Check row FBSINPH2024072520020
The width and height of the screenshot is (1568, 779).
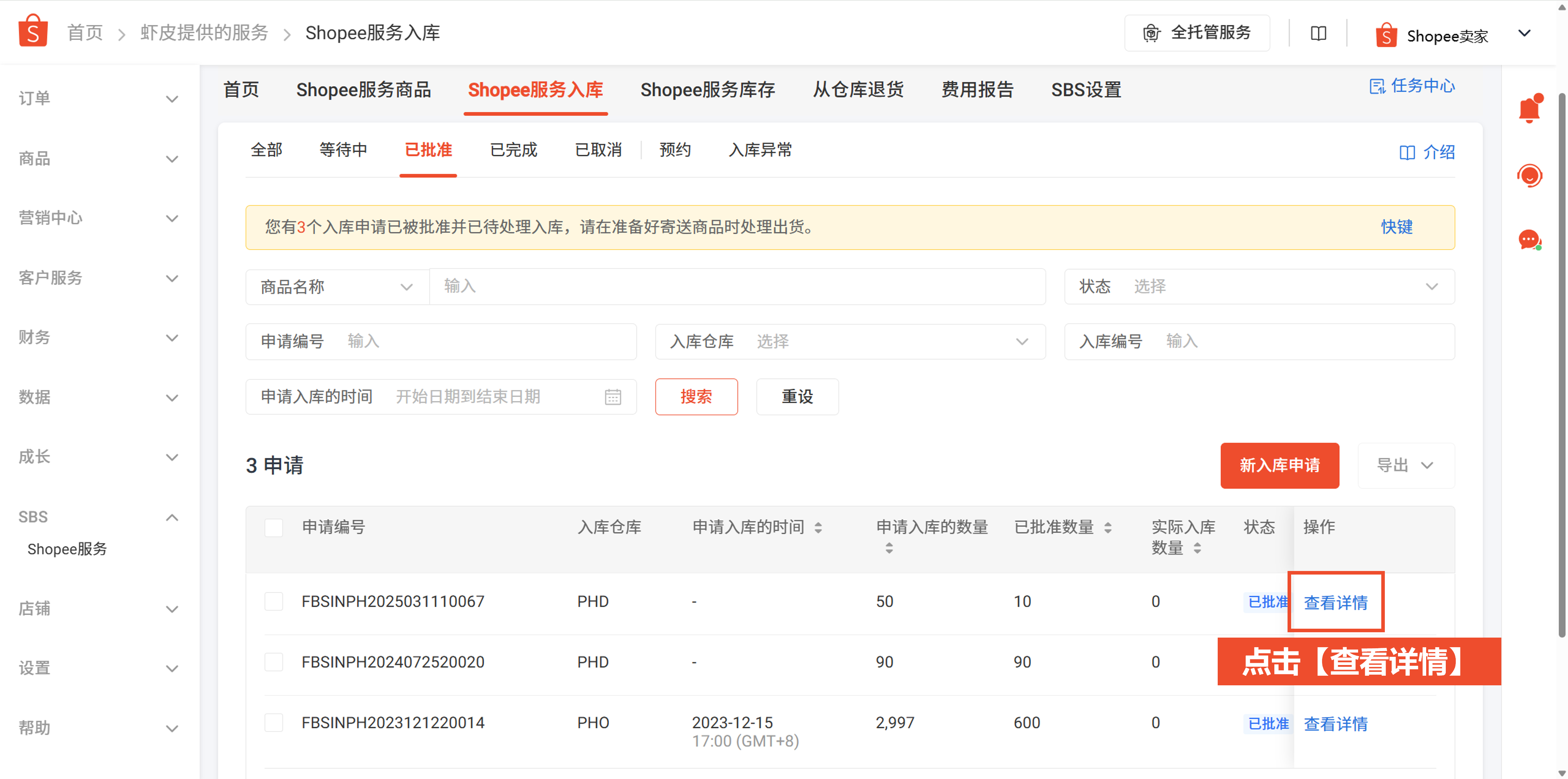[x=274, y=662]
